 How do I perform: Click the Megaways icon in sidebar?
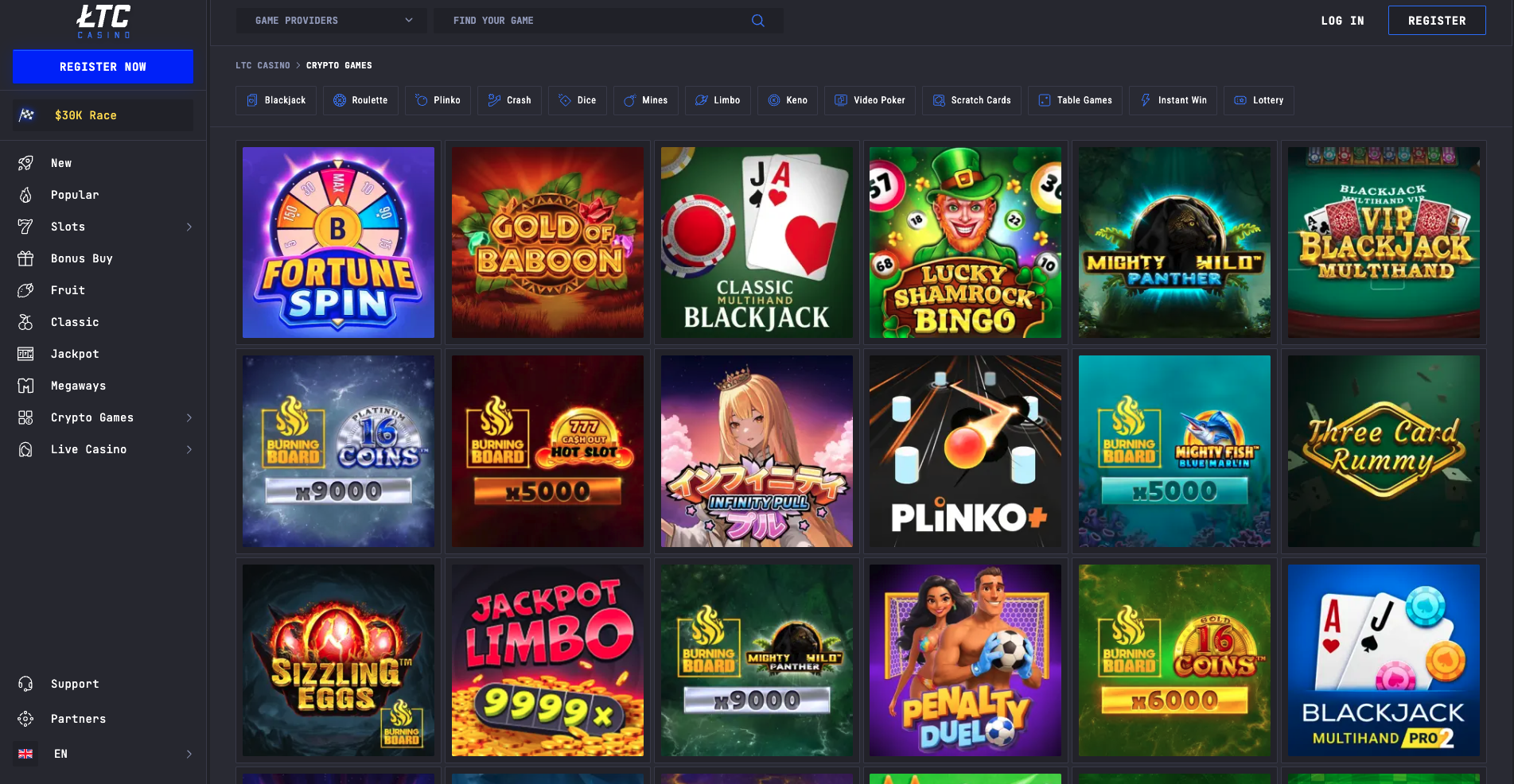25,386
